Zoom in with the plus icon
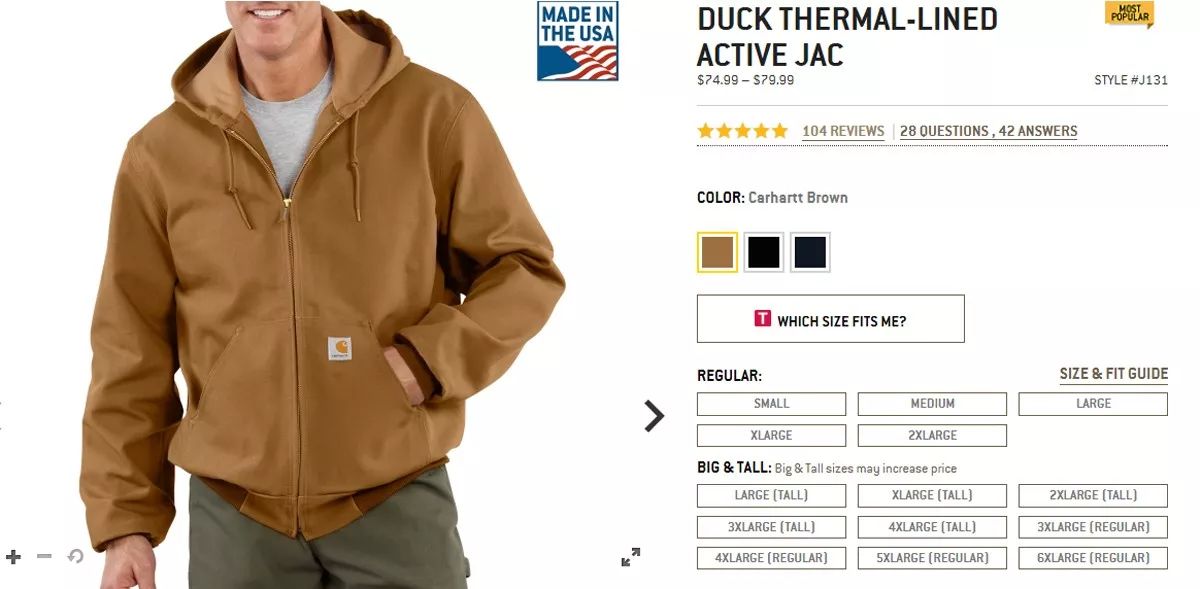 tap(13, 556)
